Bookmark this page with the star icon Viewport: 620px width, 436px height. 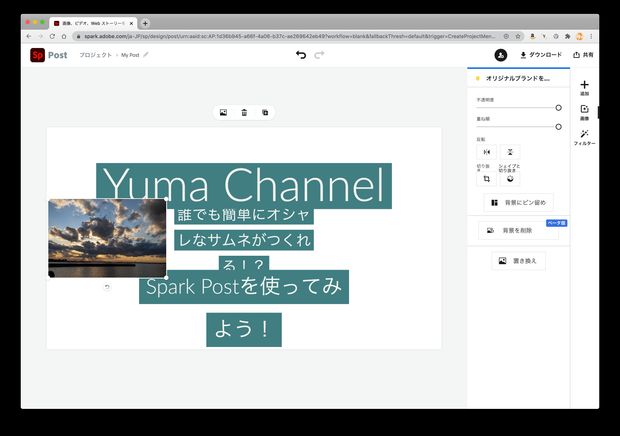(518, 36)
